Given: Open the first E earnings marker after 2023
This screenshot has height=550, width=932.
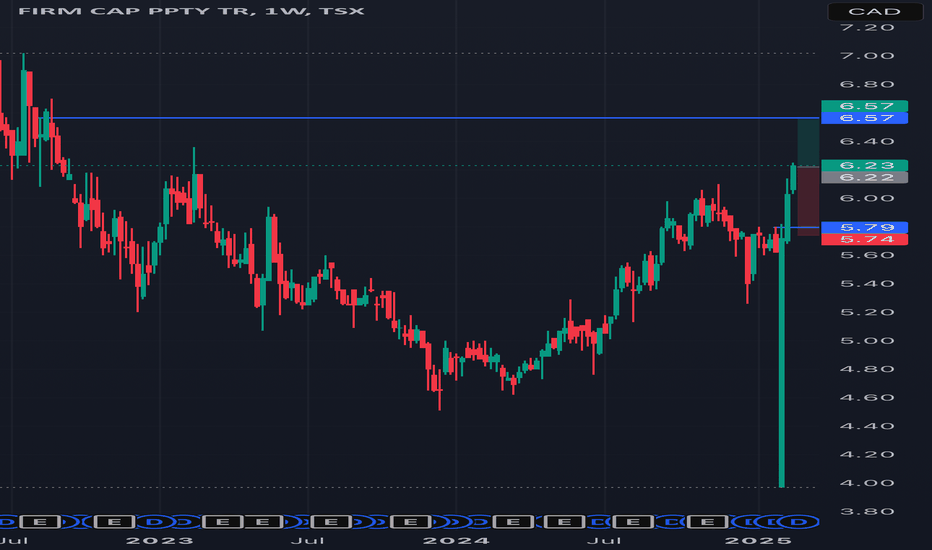Looking at the screenshot, I should tap(223, 522).
